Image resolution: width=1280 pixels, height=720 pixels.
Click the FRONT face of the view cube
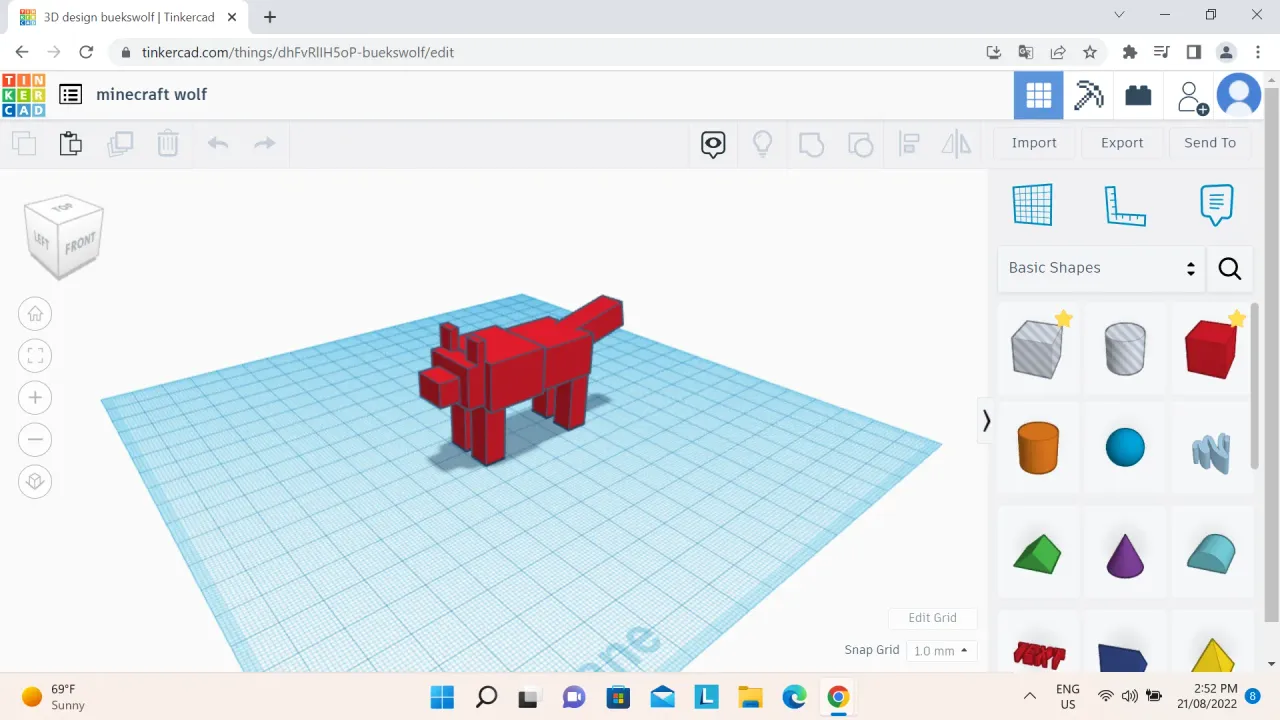click(x=80, y=243)
